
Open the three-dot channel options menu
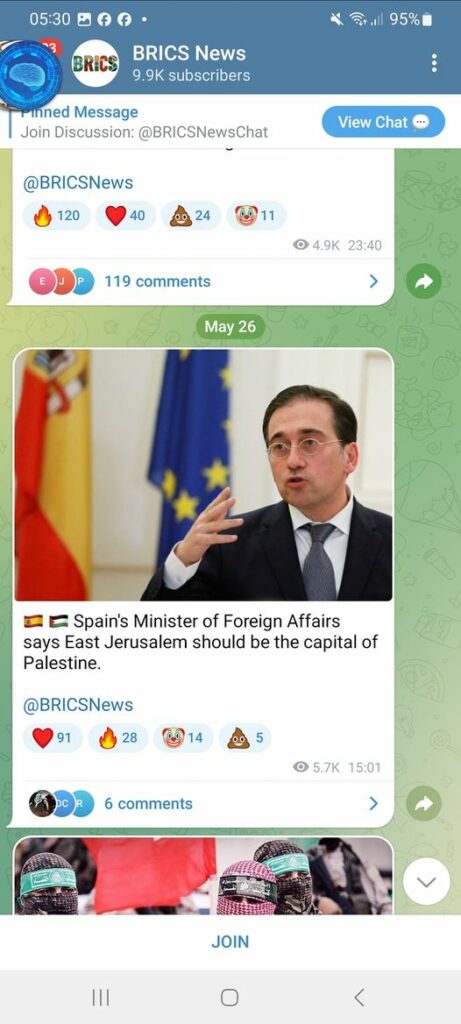click(434, 63)
